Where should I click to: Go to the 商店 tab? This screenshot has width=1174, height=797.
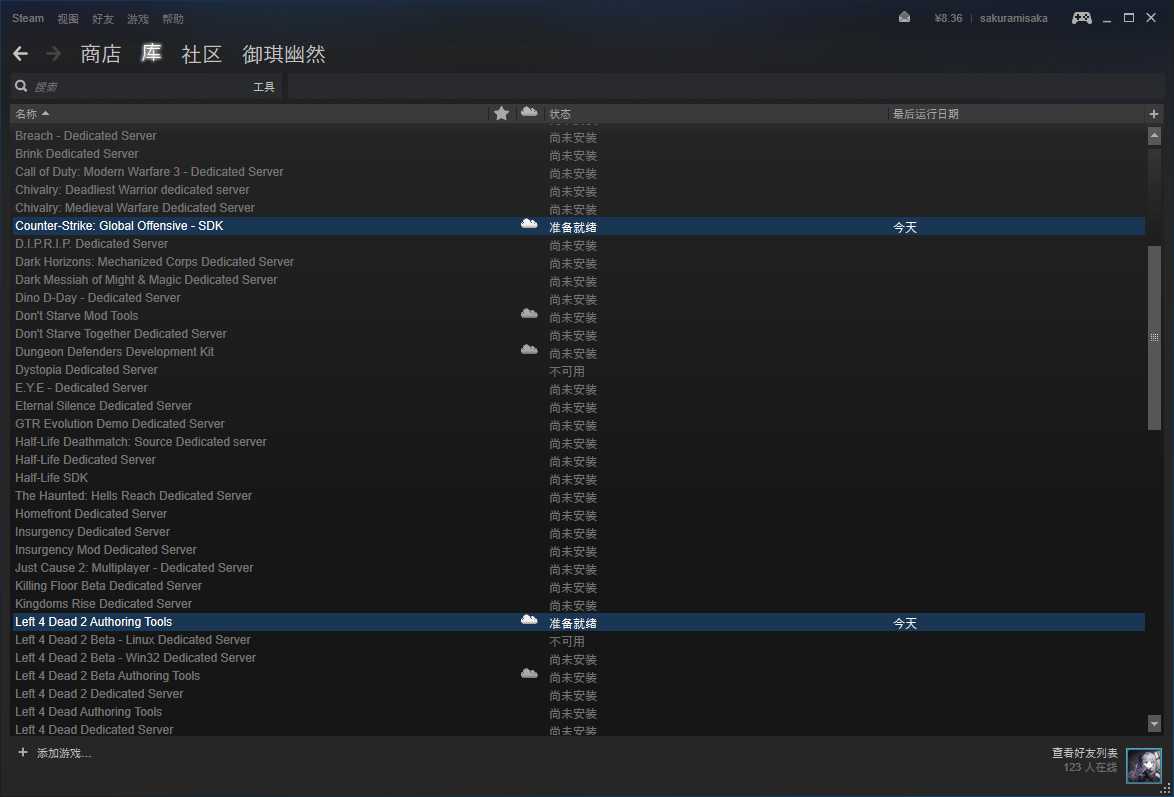tap(100, 54)
